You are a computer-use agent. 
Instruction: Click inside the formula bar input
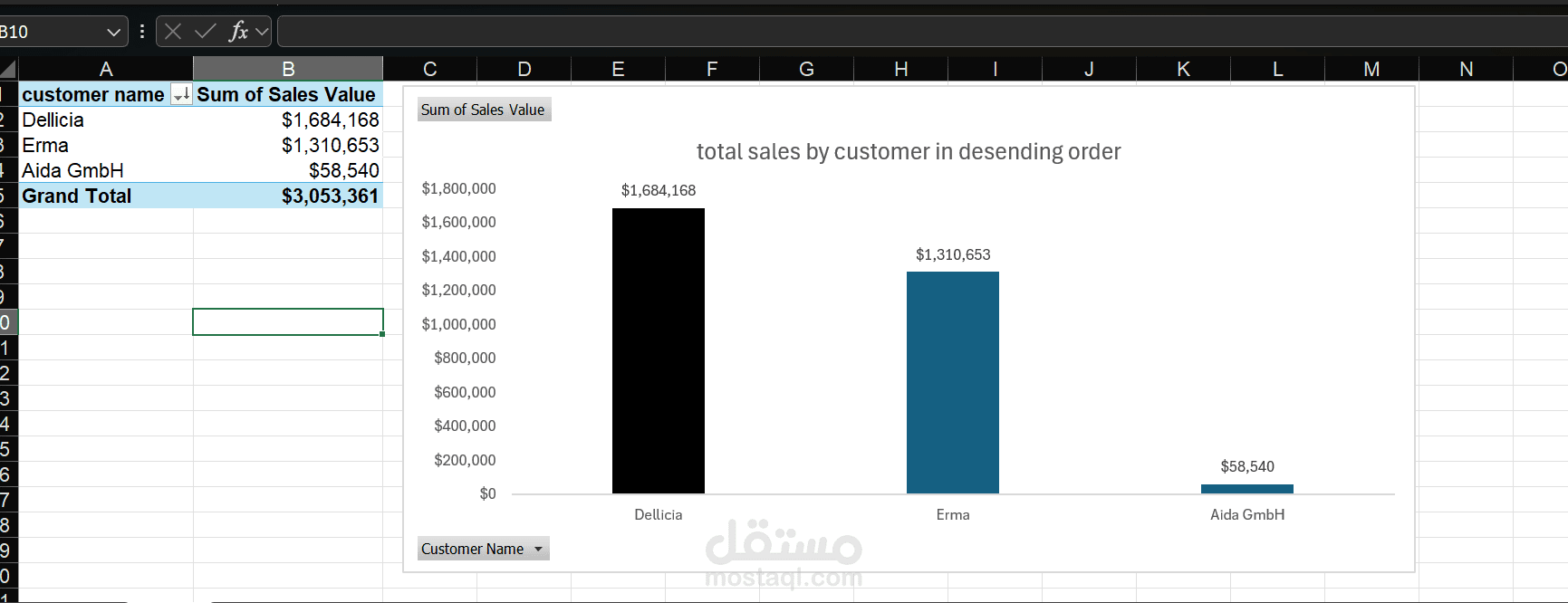(x=906, y=32)
